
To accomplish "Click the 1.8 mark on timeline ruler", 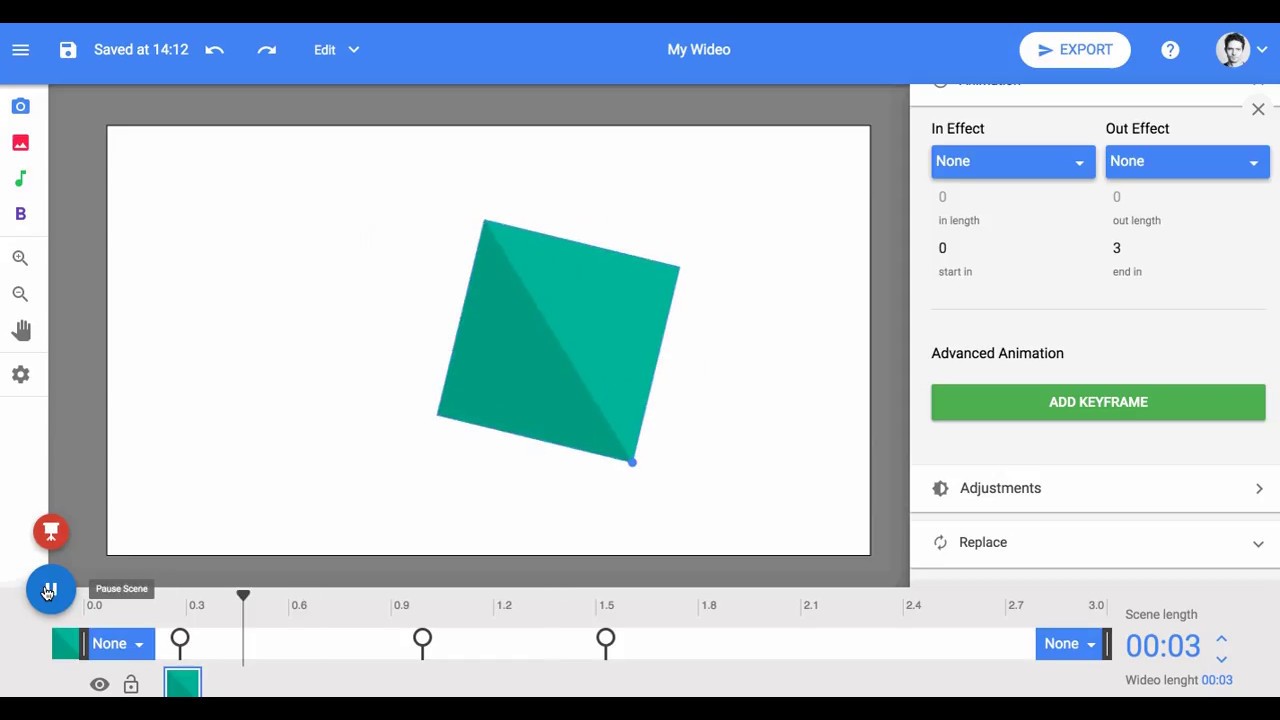I will (x=708, y=605).
